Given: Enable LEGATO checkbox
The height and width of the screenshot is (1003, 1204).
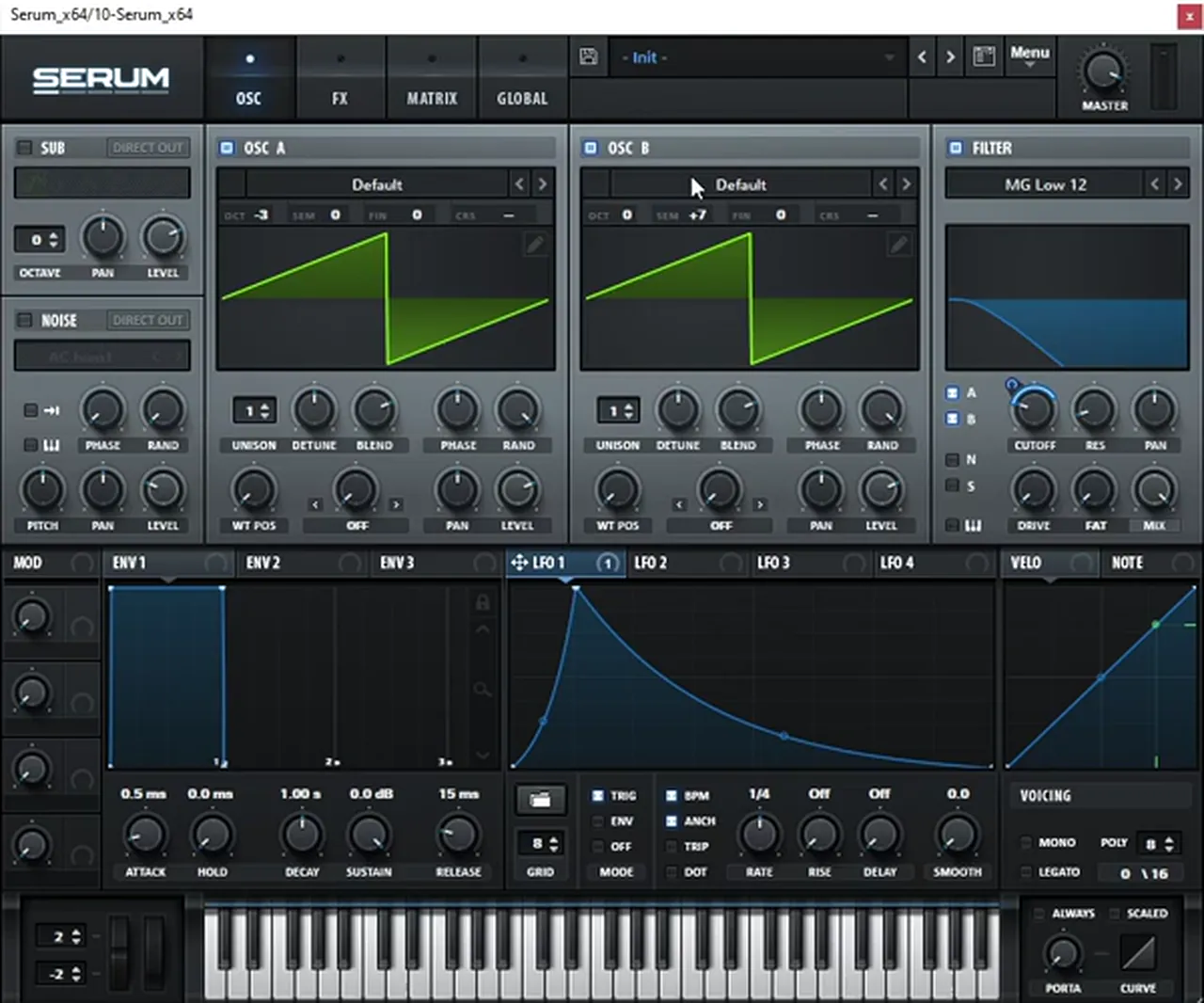Looking at the screenshot, I should (1026, 872).
